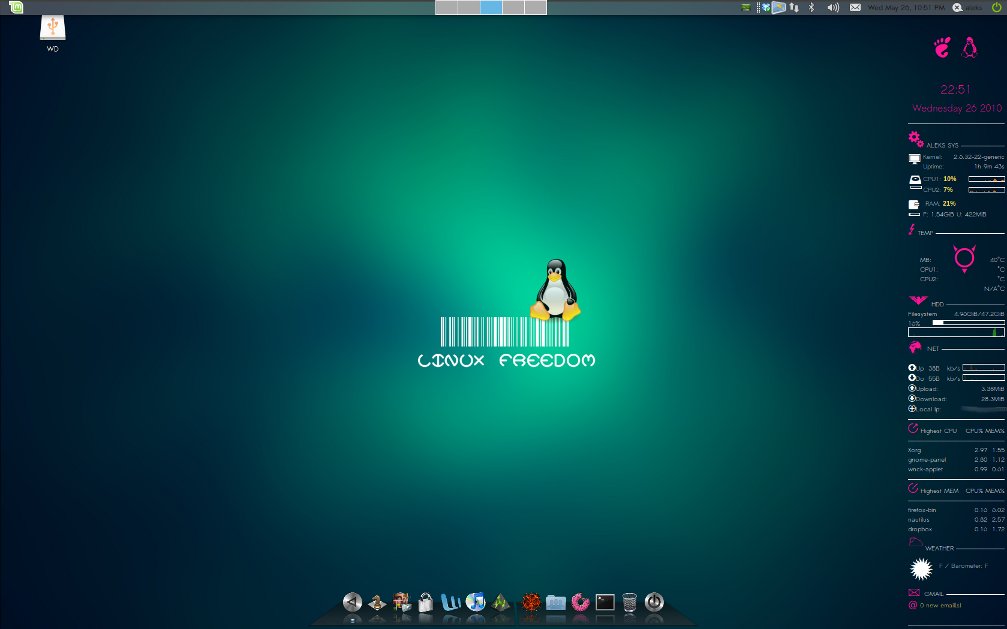Open the aleks user menu

(x=967, y=8)
